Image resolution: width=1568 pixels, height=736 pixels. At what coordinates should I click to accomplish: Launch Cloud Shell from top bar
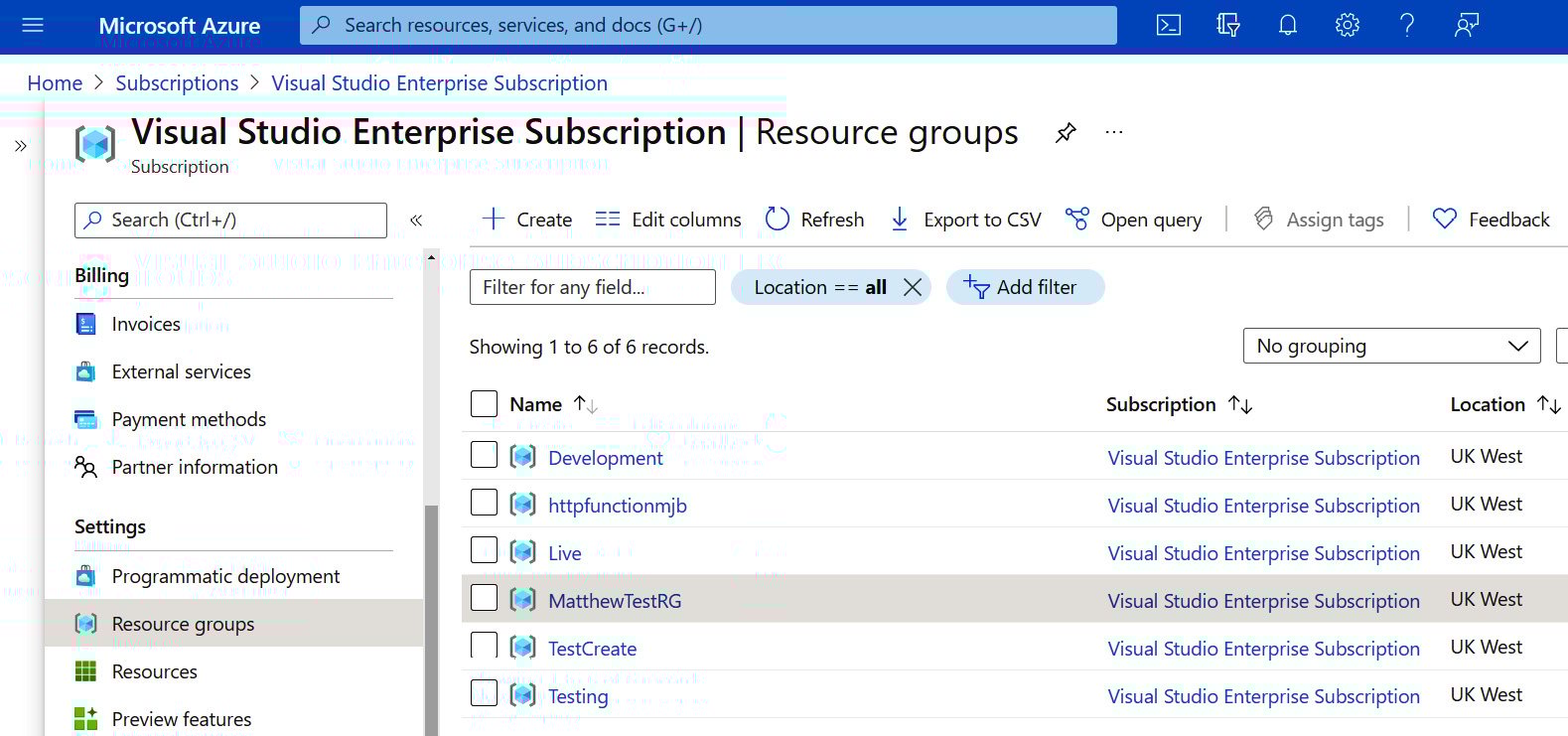pyautogui.click(x=1169, y=25)
